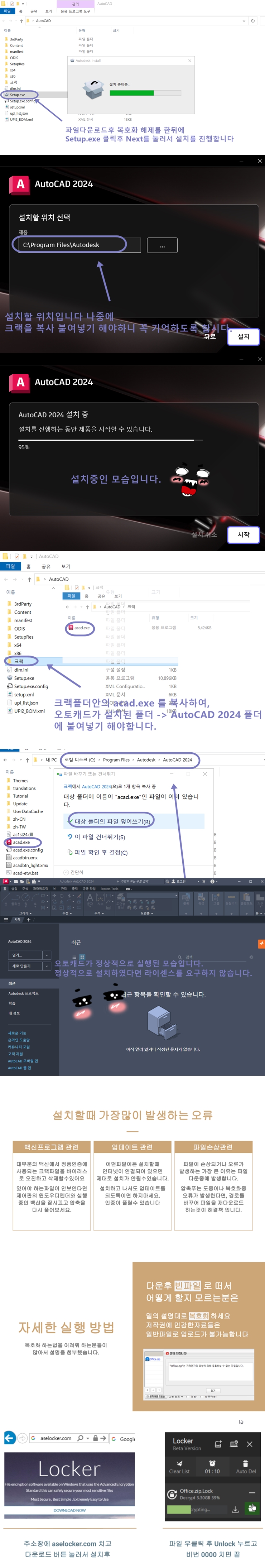Click the blue back arrow in browser
The image size is (265, 1568).
[9, 1438]
